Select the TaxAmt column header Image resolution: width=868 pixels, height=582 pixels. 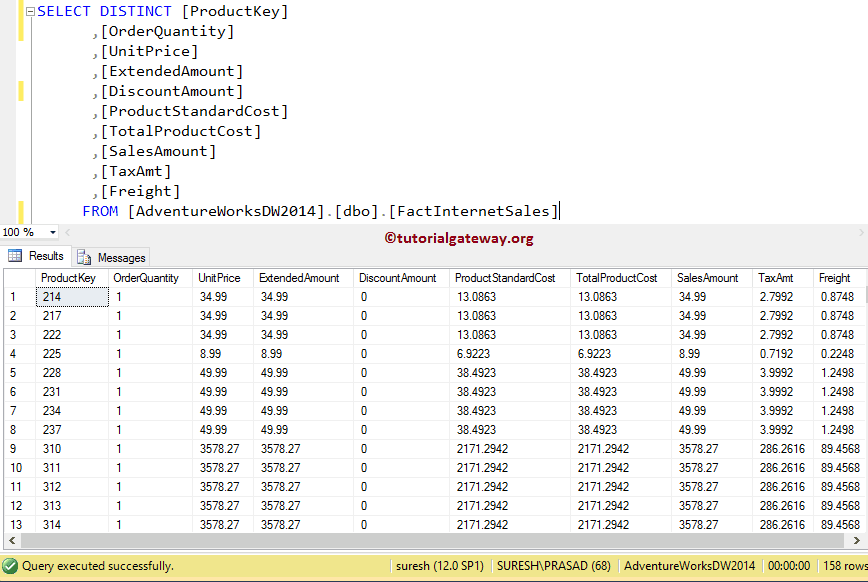pos(775,278)
